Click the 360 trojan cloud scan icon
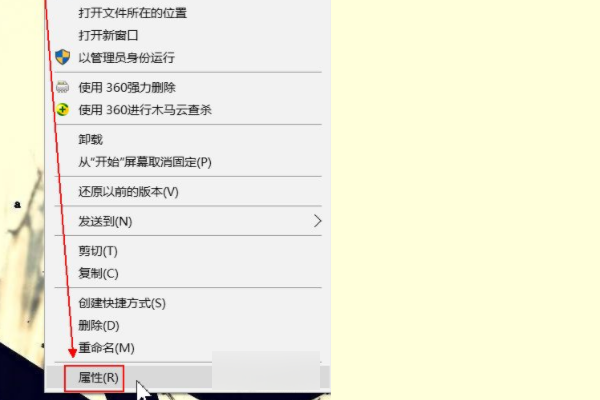600x400 pixels. click(x=62, y=110)
